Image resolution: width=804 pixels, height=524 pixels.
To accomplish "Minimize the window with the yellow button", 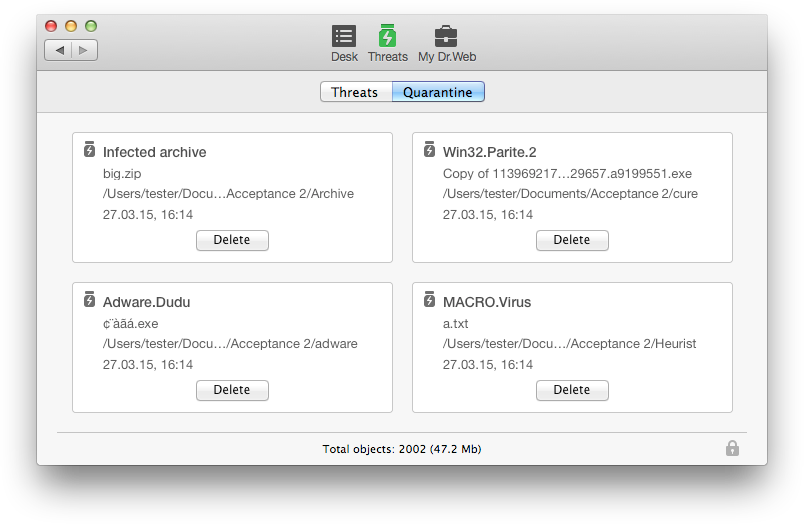I will click(71, 26).
